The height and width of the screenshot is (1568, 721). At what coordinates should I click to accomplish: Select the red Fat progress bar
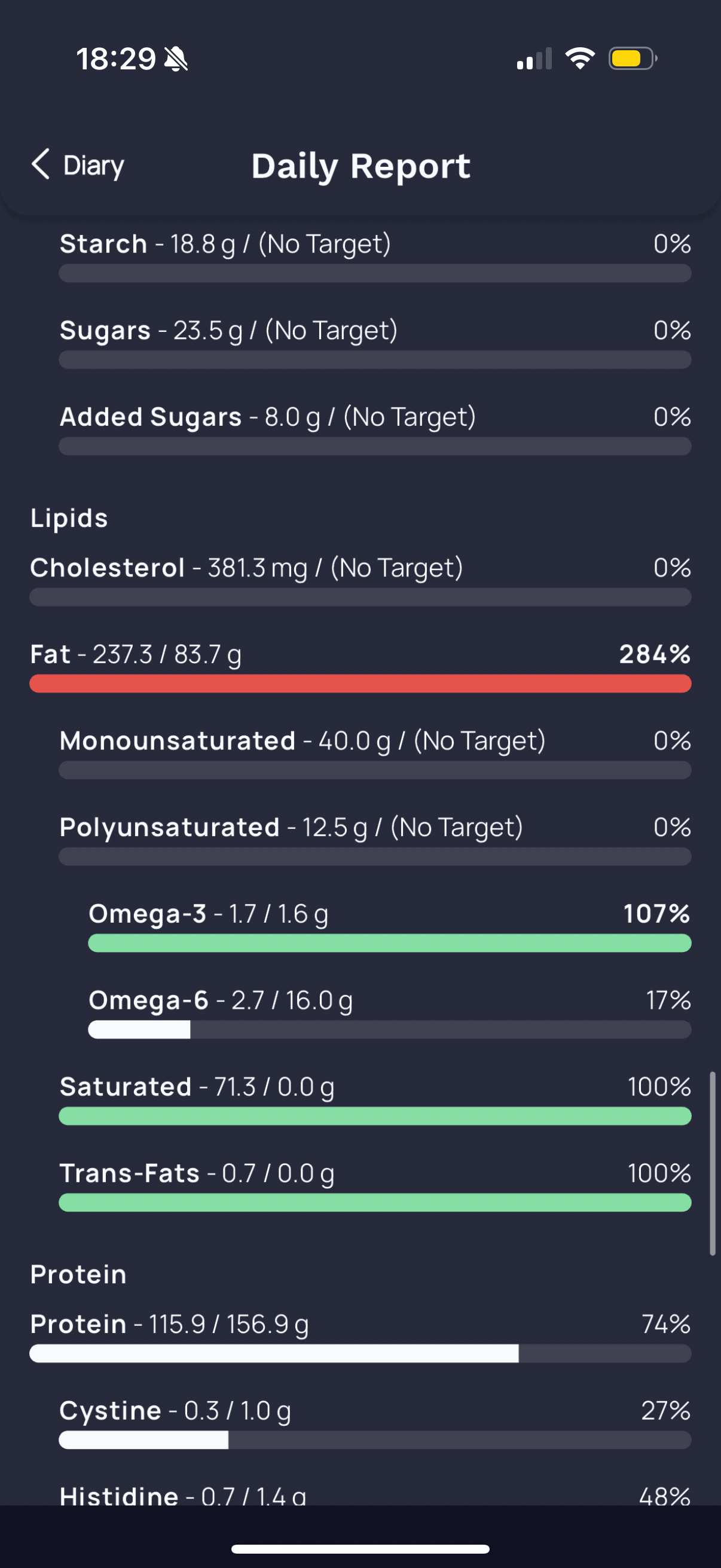coord(360,684)
